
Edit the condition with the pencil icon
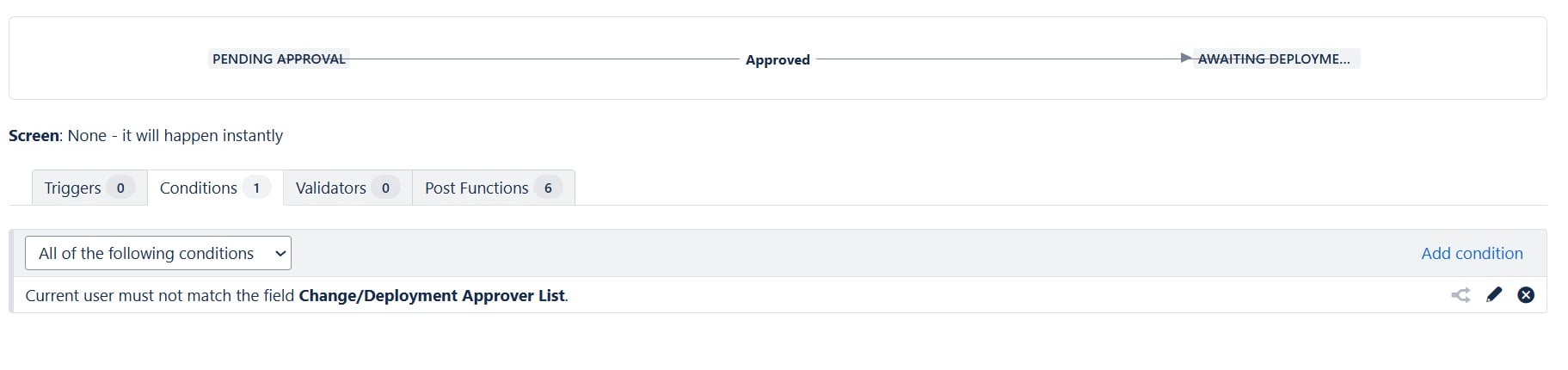point(1494,294)
